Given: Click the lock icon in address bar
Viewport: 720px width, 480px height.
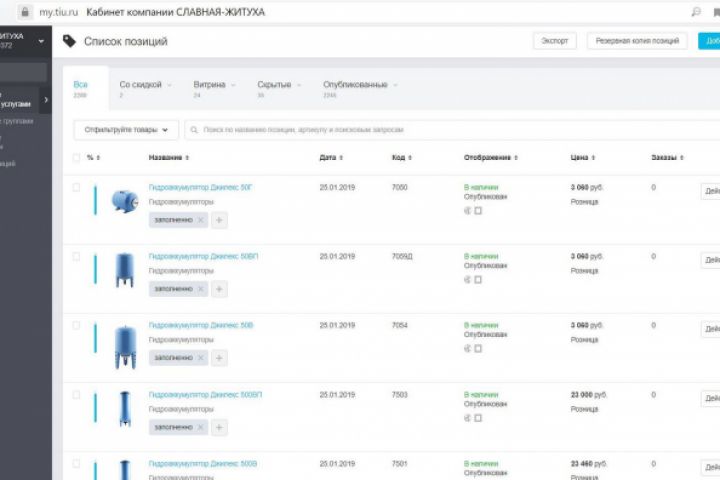Looking at the screenshot, I should click(x=25, y=12).
